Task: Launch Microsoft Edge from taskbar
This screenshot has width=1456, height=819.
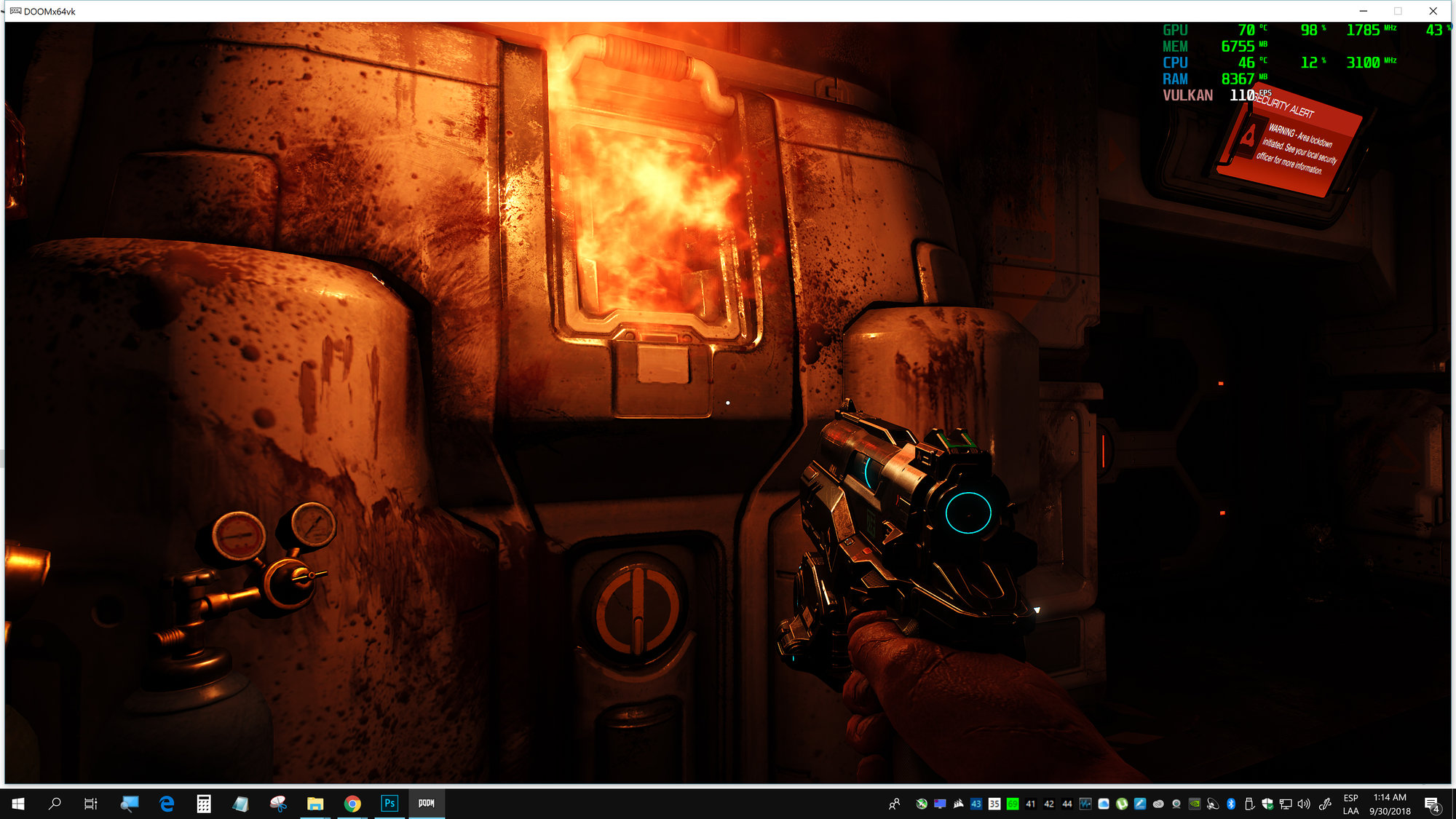Action: pyautogui.click(x=167, y=804)
